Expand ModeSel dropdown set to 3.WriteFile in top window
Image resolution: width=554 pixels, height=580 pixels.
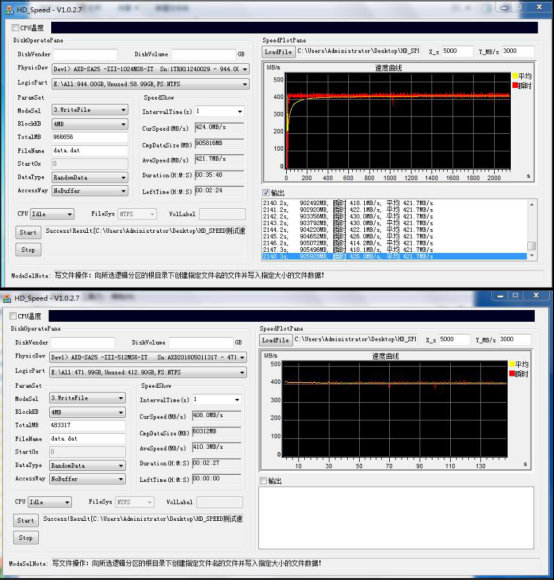click(90, 110)
